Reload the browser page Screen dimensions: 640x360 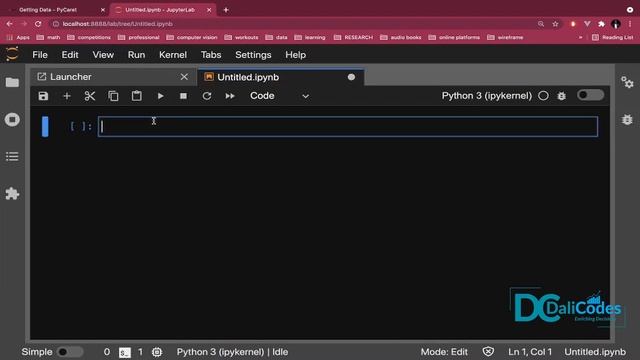(38, 24)
